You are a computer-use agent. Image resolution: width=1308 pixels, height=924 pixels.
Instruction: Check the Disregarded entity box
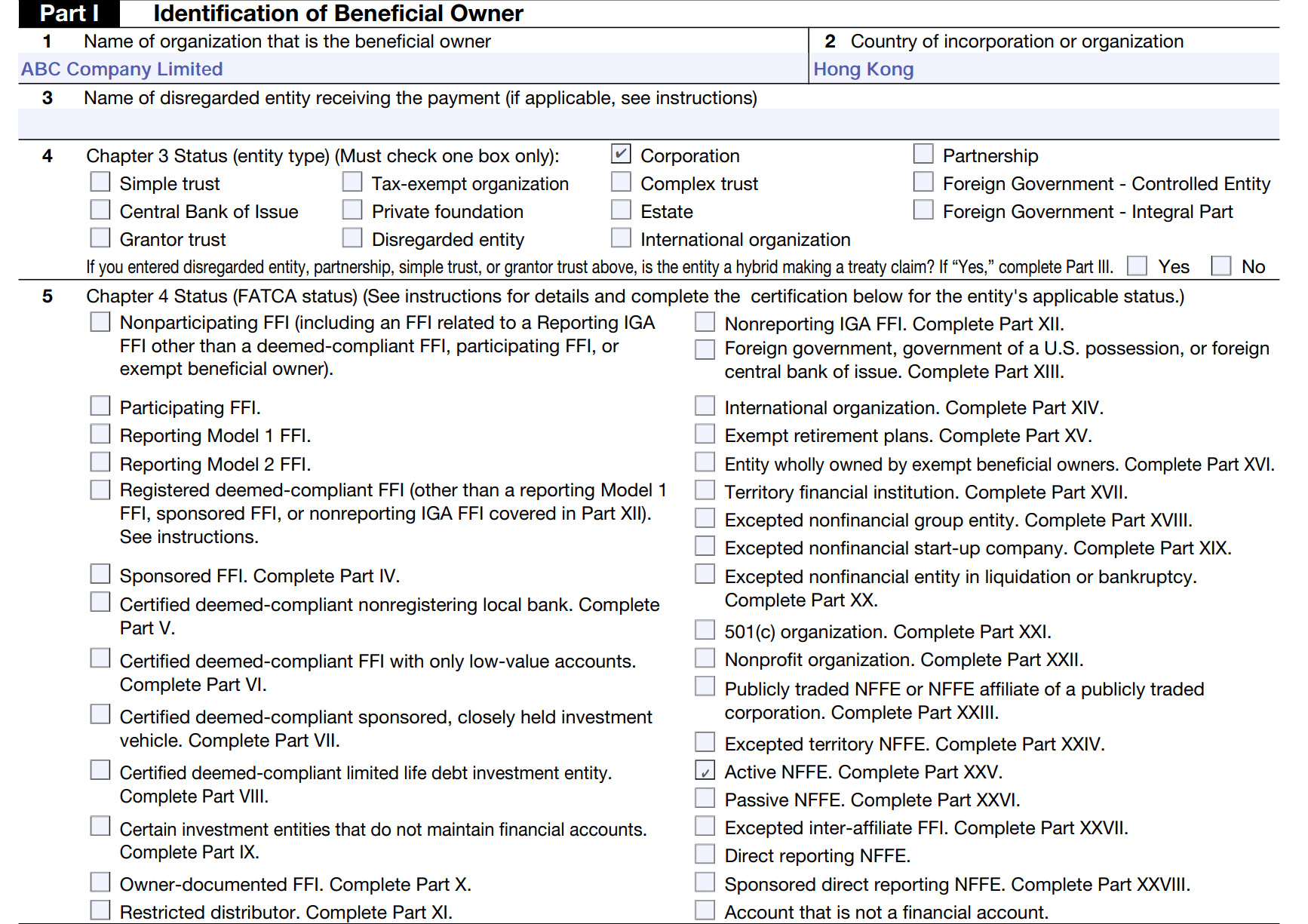point(352,238)
